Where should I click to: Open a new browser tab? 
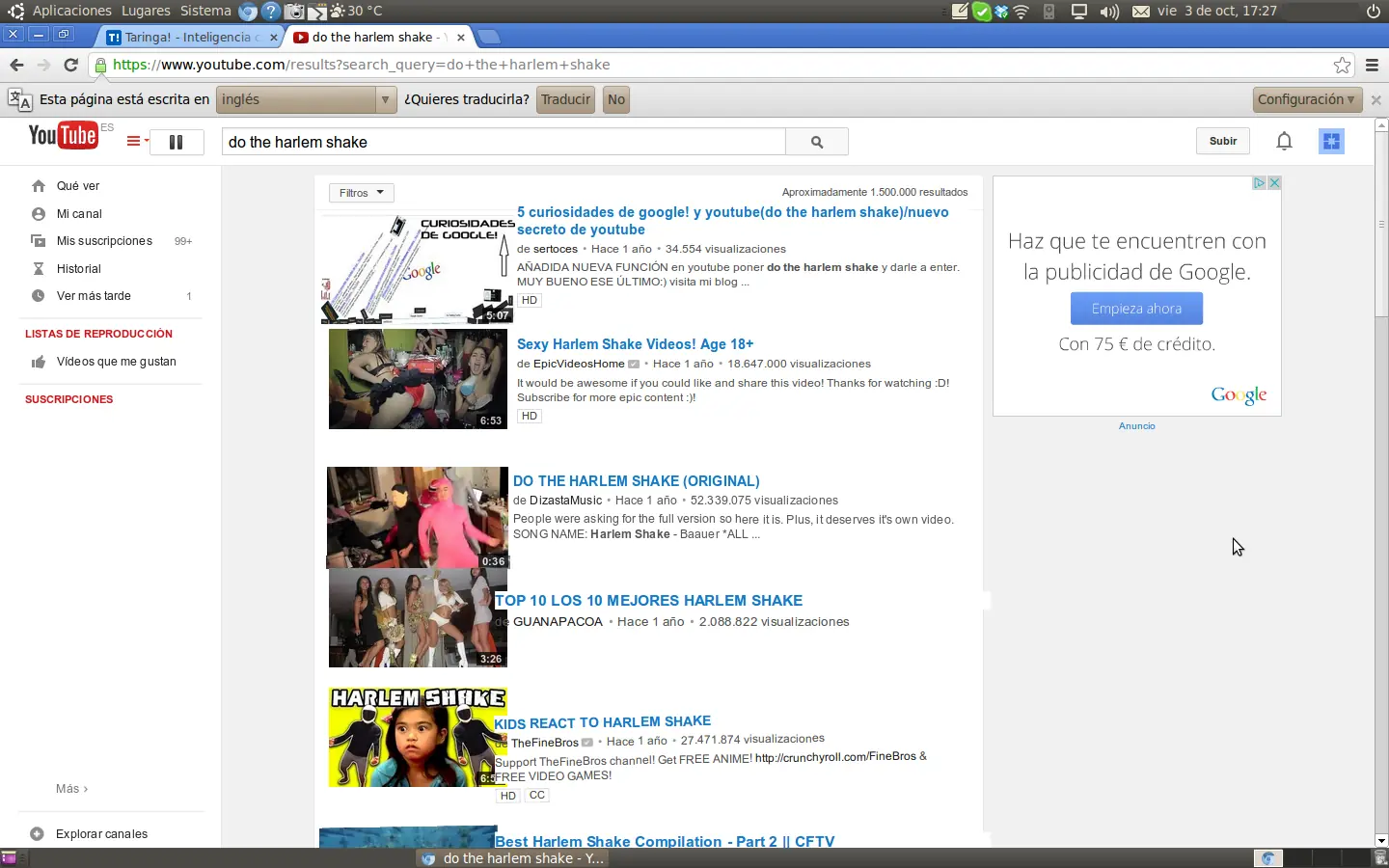coord(489,37)
